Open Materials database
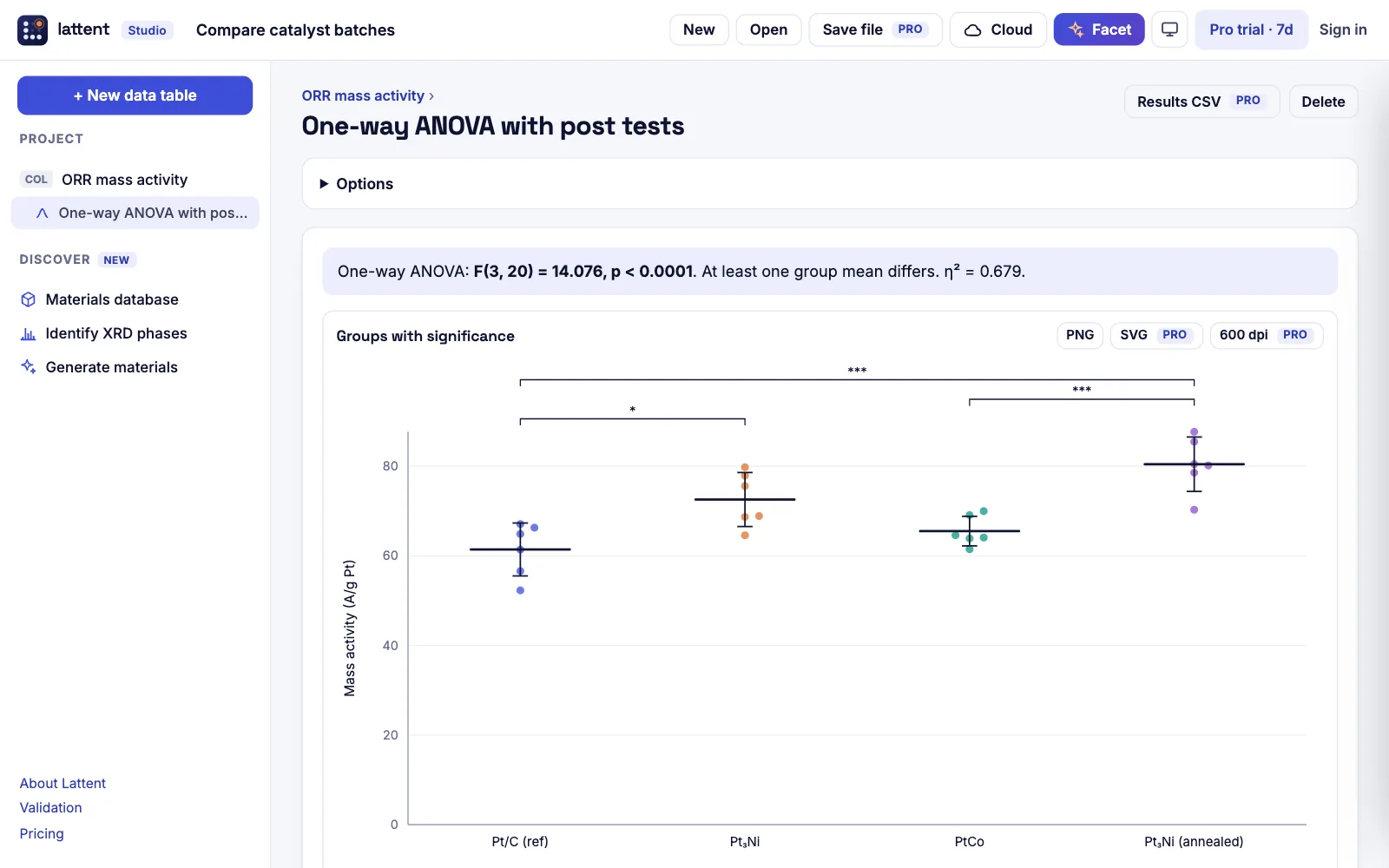Screen dimensions: 1389x868 [111, 299]
